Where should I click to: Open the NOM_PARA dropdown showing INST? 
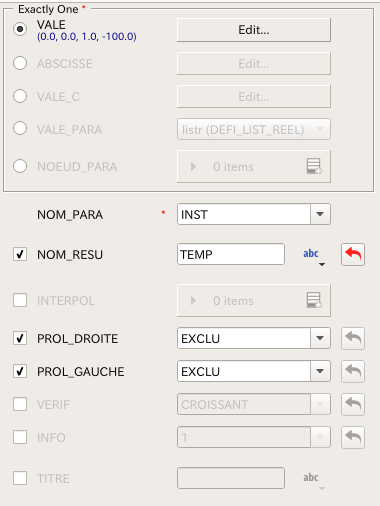254,214
